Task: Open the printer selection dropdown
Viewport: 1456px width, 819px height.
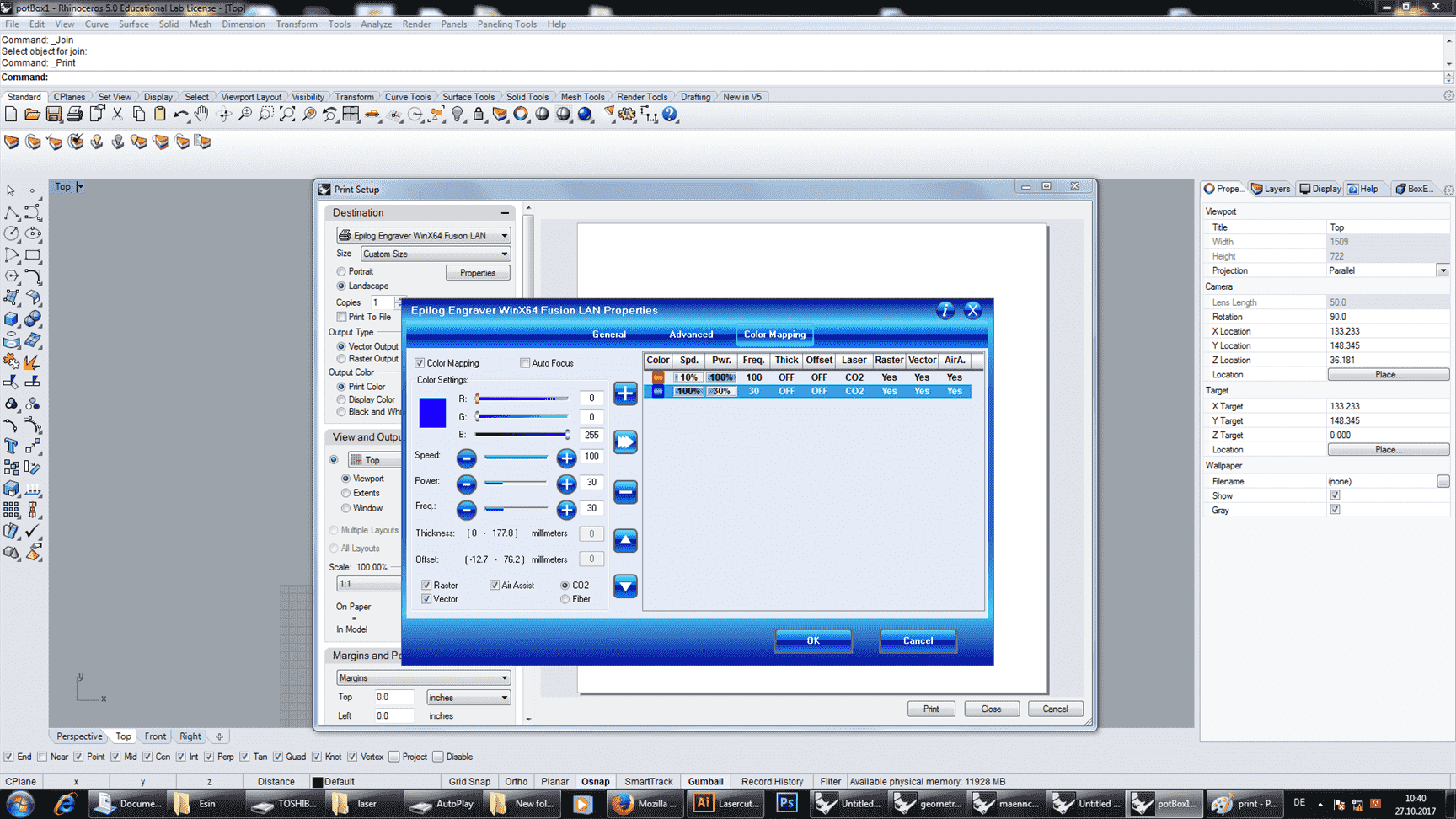Action: (423, 236)
